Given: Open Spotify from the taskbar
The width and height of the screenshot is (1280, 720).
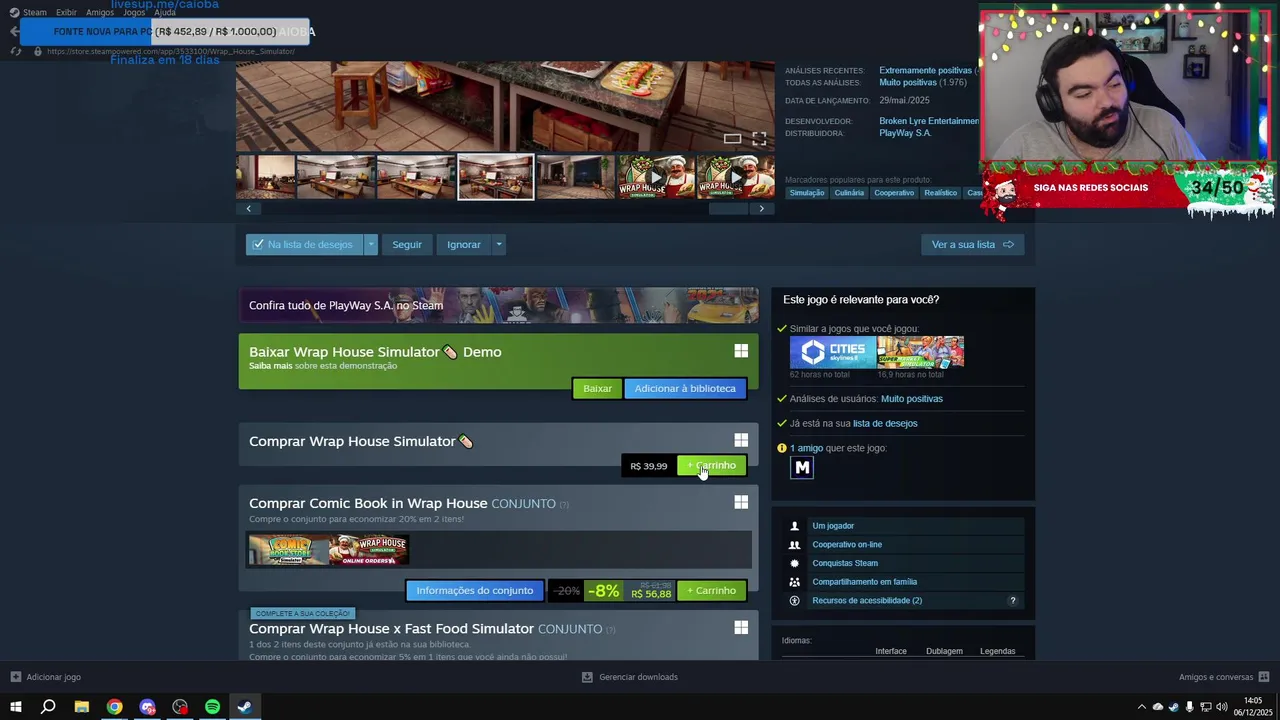Looking at the screenshot, I should [212, 707].
